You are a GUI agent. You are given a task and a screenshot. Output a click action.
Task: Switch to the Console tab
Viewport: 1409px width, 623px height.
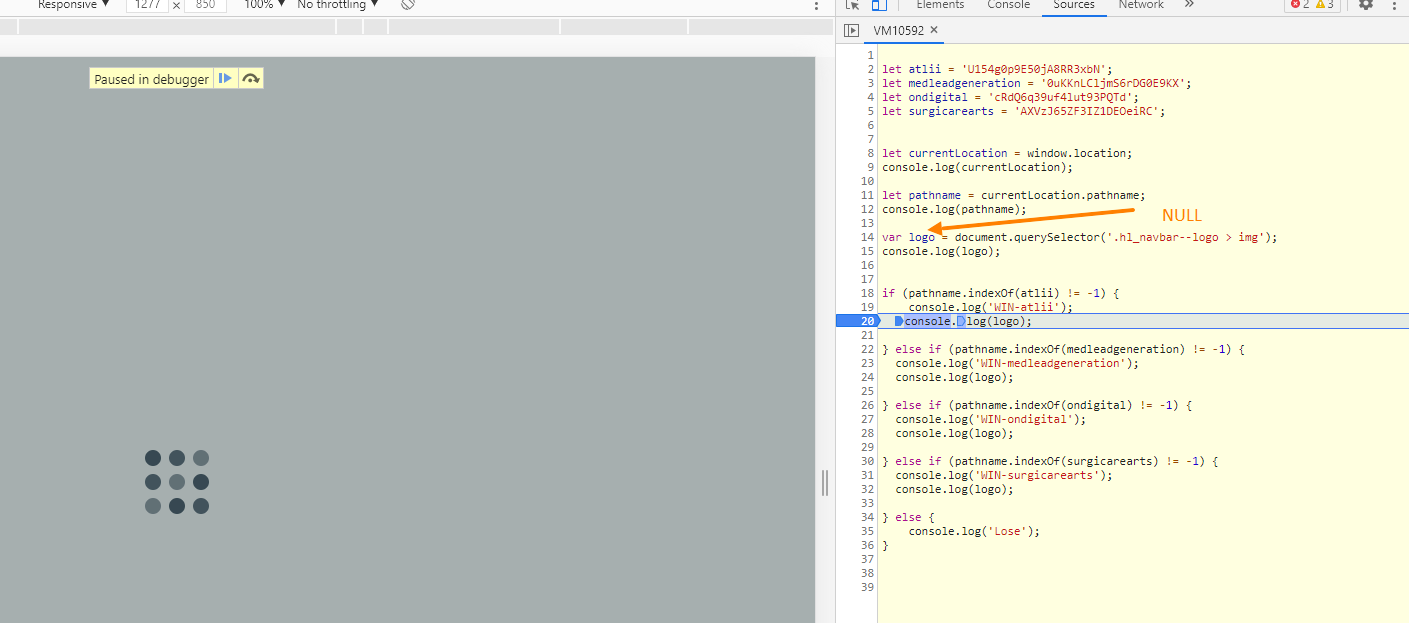[1008, 5]
